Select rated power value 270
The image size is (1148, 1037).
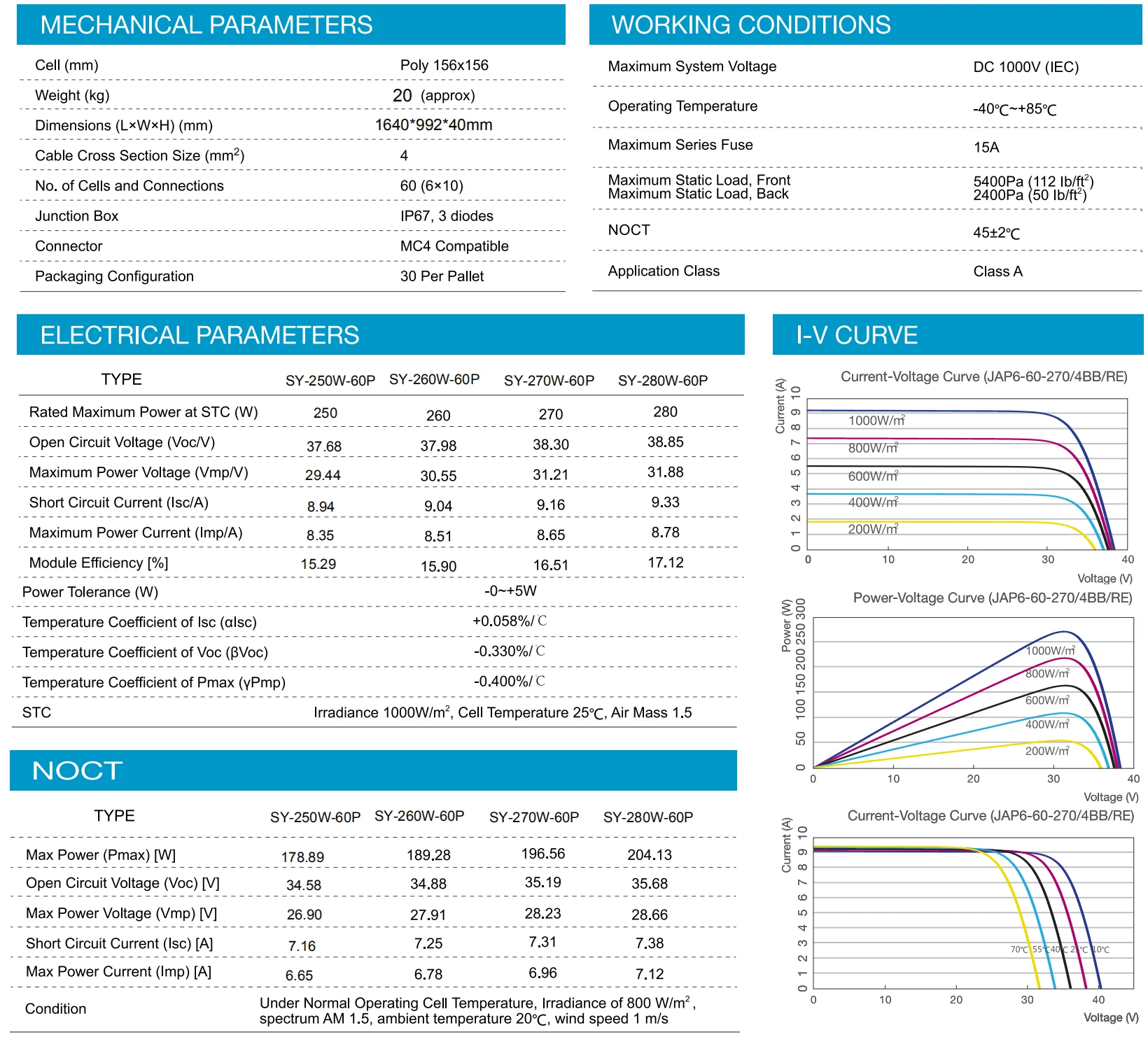(x=551, y=414)
